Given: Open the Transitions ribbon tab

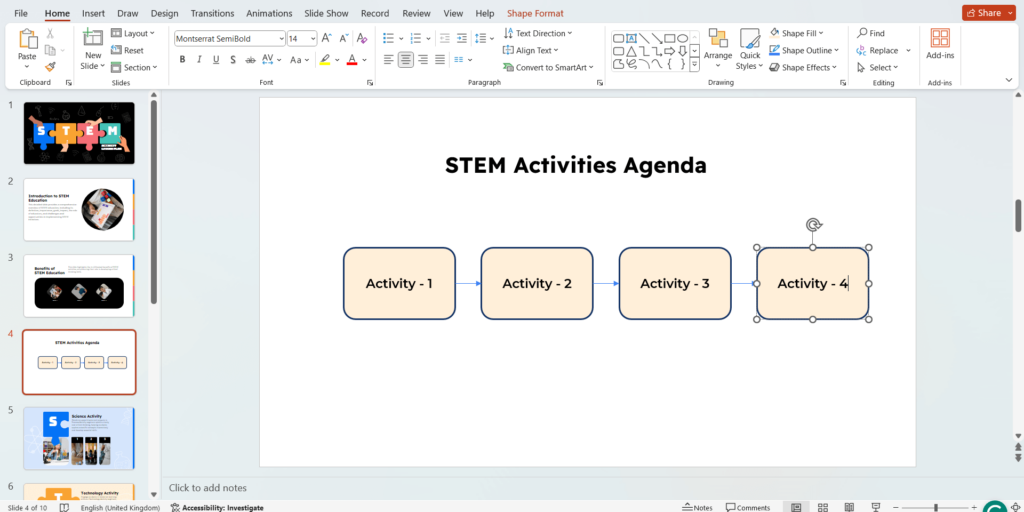Looking at the screenshot, I should click(211, 13).
